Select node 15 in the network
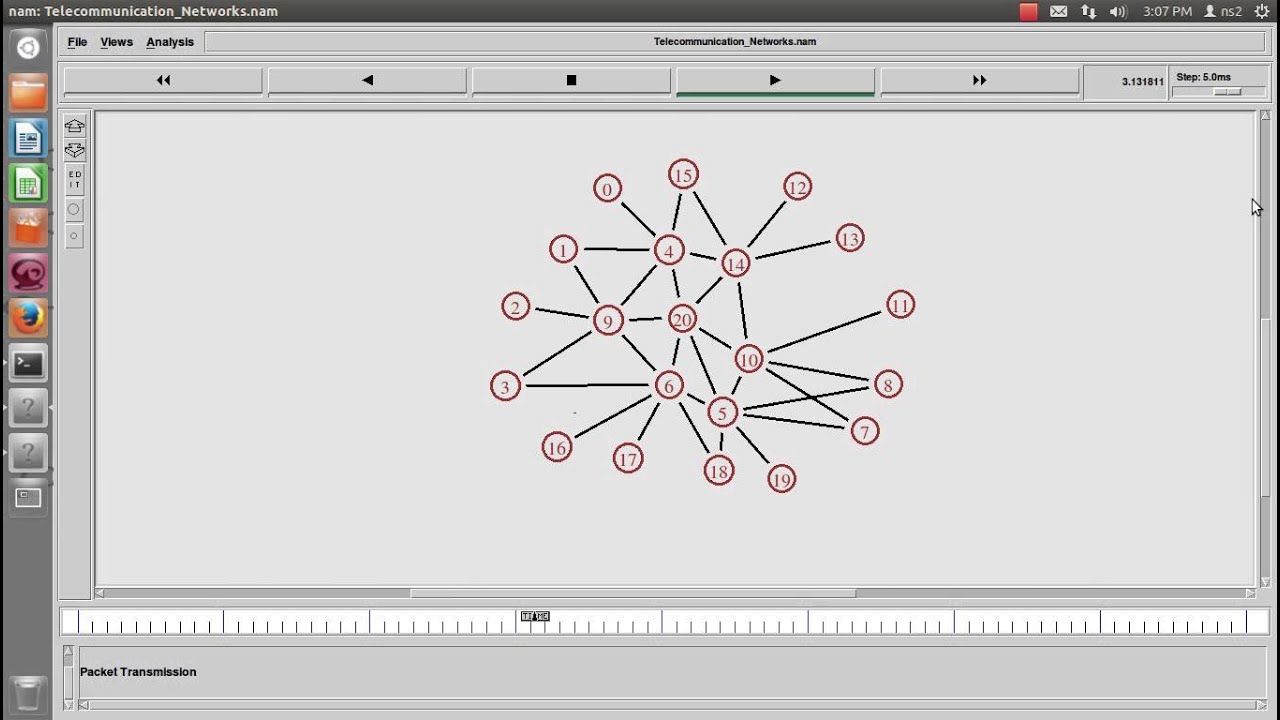This screenshot has width=1280, height=720. tap(683, 175)
